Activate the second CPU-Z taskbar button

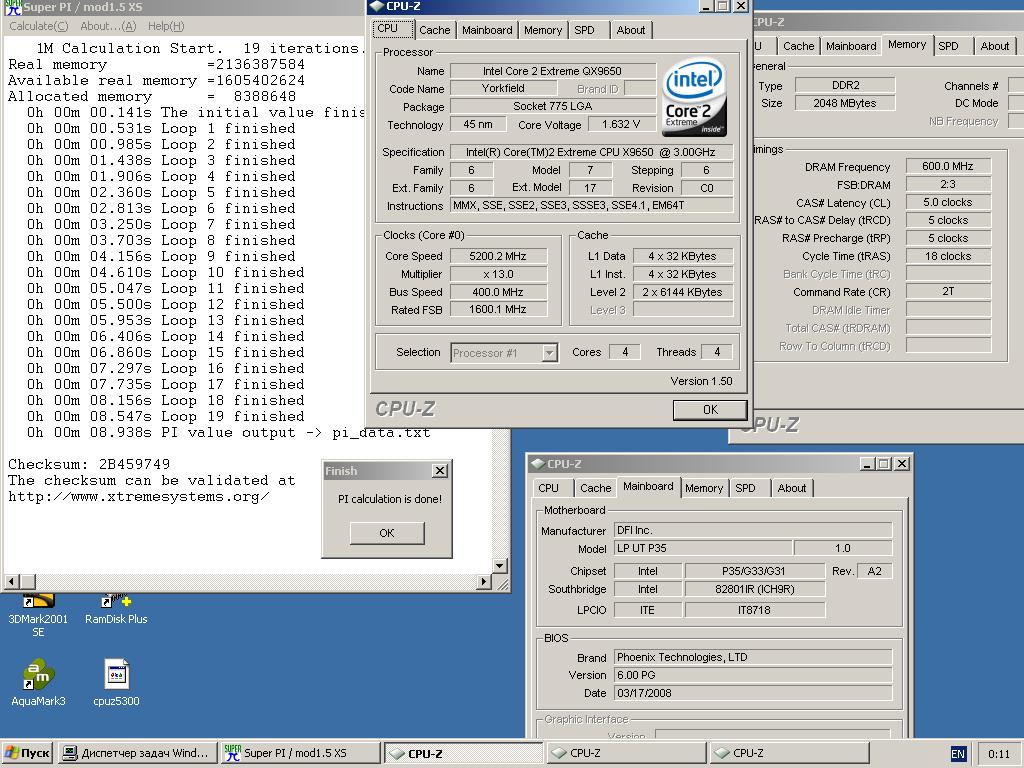click(x=626, y=753)
